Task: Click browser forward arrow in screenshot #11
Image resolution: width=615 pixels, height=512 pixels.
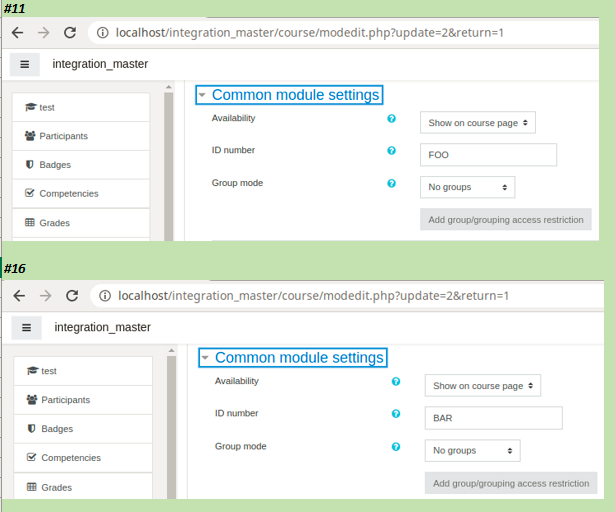Action: [x=44, y=33]
